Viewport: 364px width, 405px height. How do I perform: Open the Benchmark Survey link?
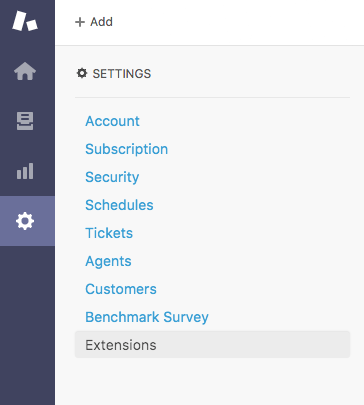pyautogui.click(x=147, y=317)
